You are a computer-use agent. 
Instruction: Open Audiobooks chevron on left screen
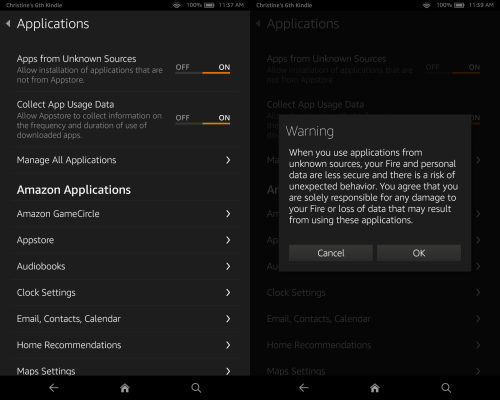click(228, 266)
